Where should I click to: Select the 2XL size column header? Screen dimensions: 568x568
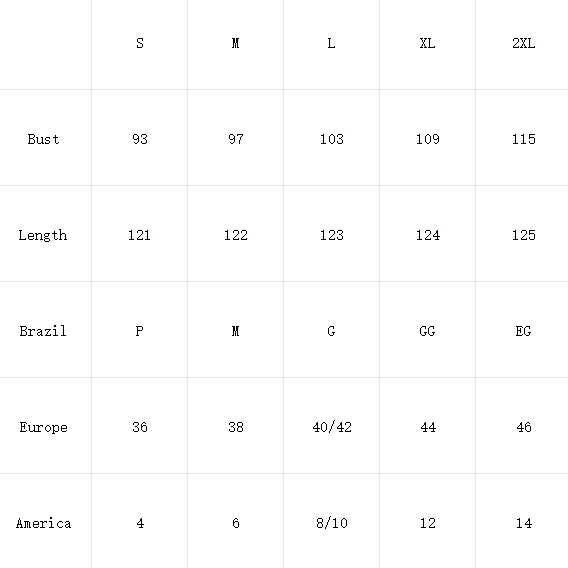tap(522, 44)
